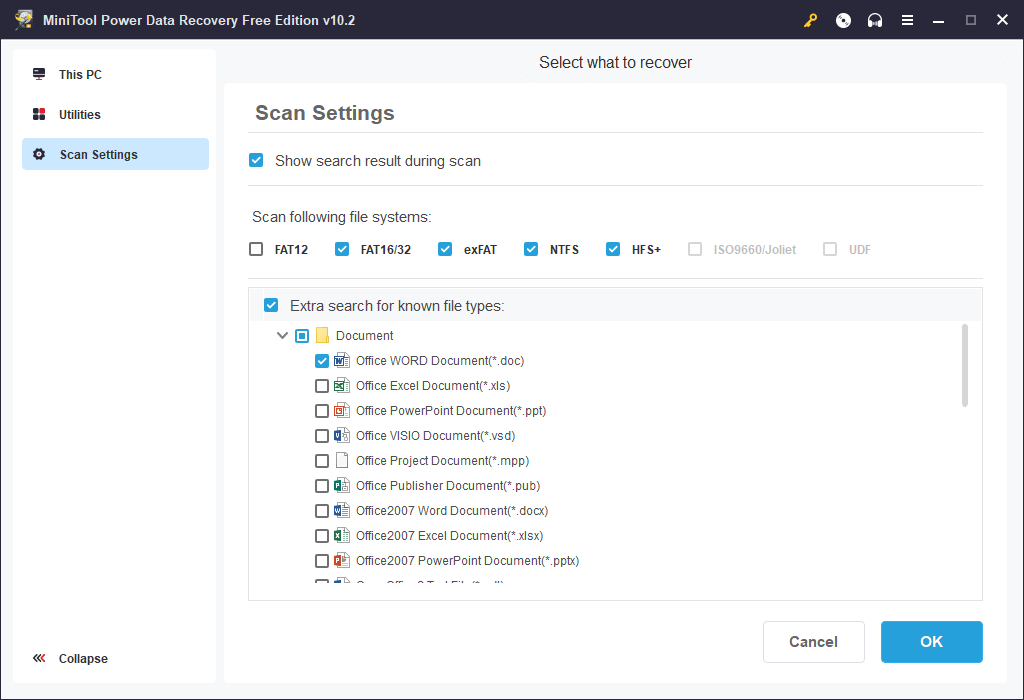Check Office Publisher Document(*.pub) checkbox
This screenshot has width=1024, height=700.
coord(321,486)
